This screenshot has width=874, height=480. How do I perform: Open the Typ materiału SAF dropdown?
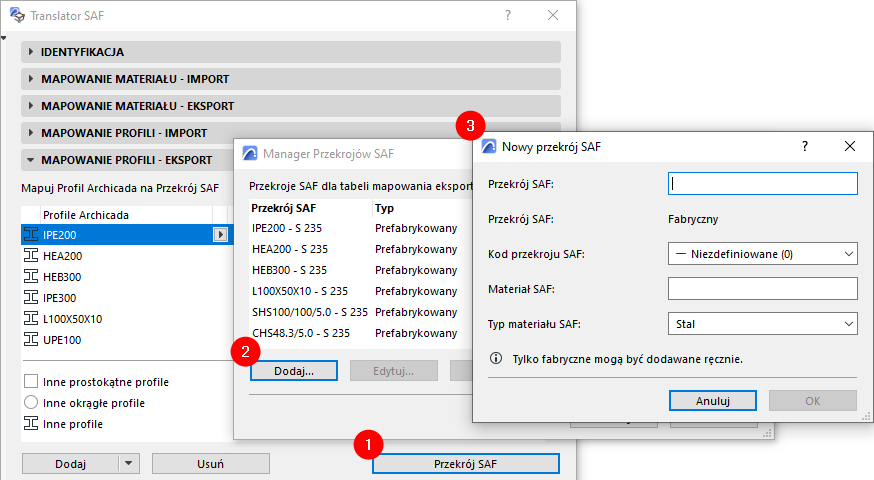(x=762, y=324)
